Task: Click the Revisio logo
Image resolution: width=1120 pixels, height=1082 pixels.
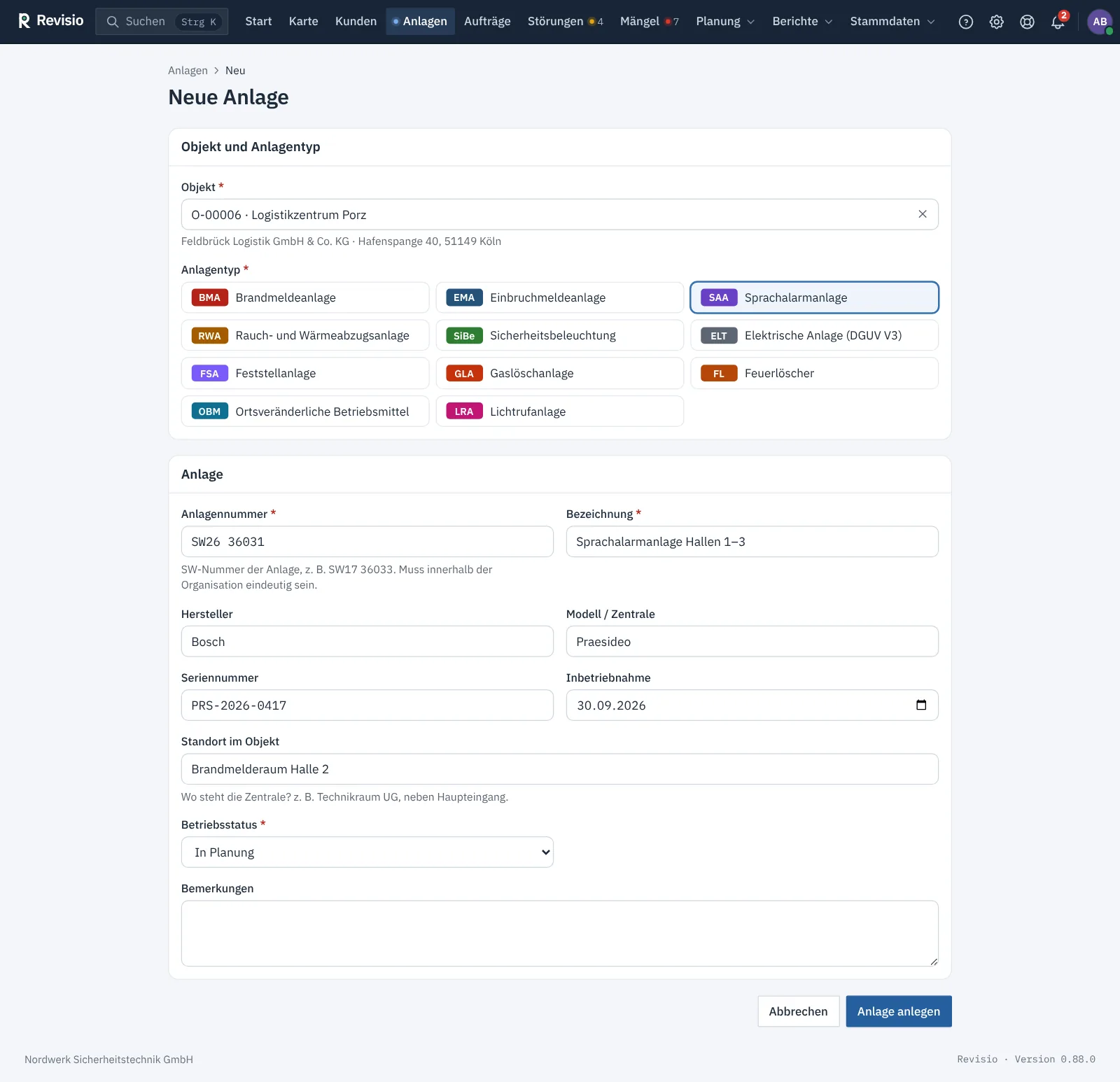Action: [x=50, y=21]
